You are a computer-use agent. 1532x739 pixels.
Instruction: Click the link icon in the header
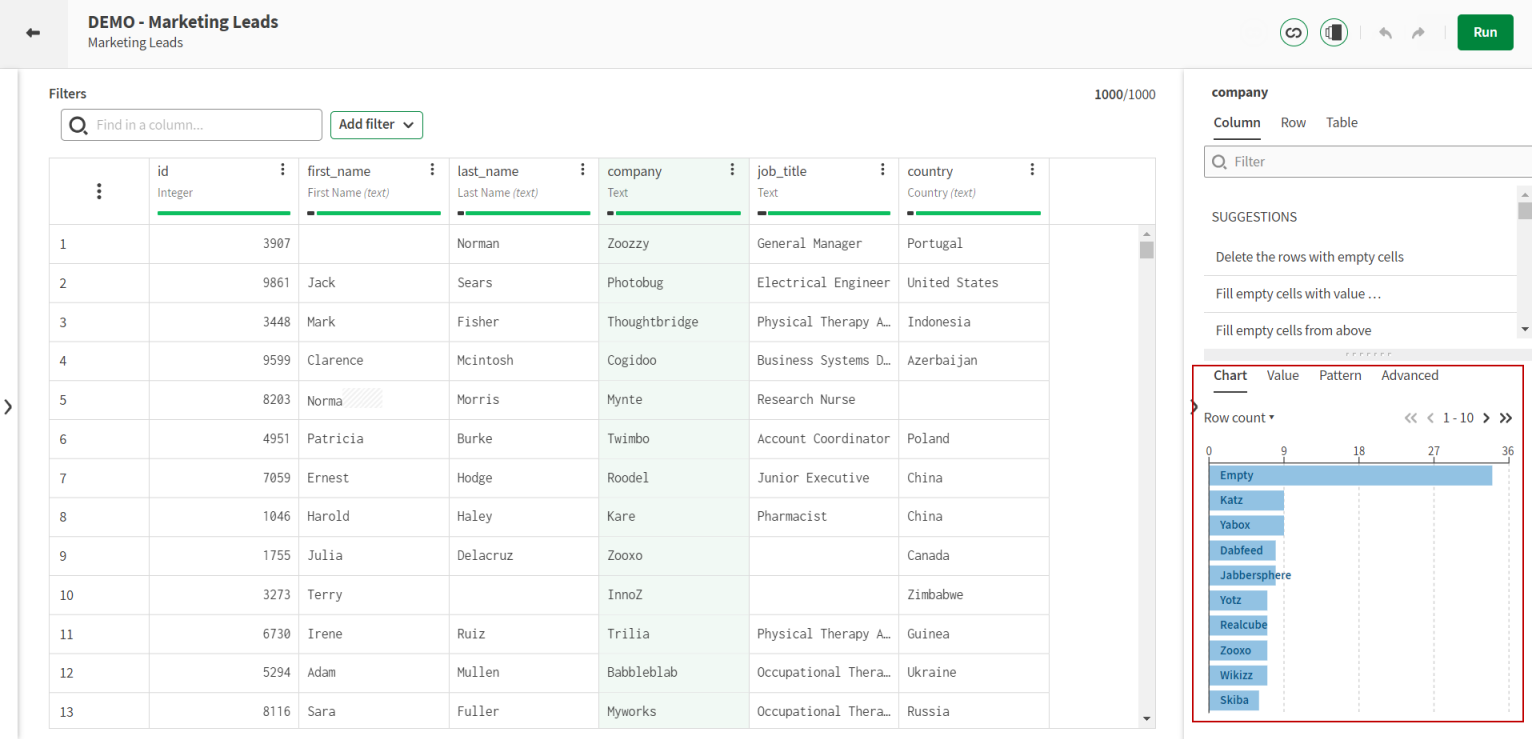(x=1293, y=33)
